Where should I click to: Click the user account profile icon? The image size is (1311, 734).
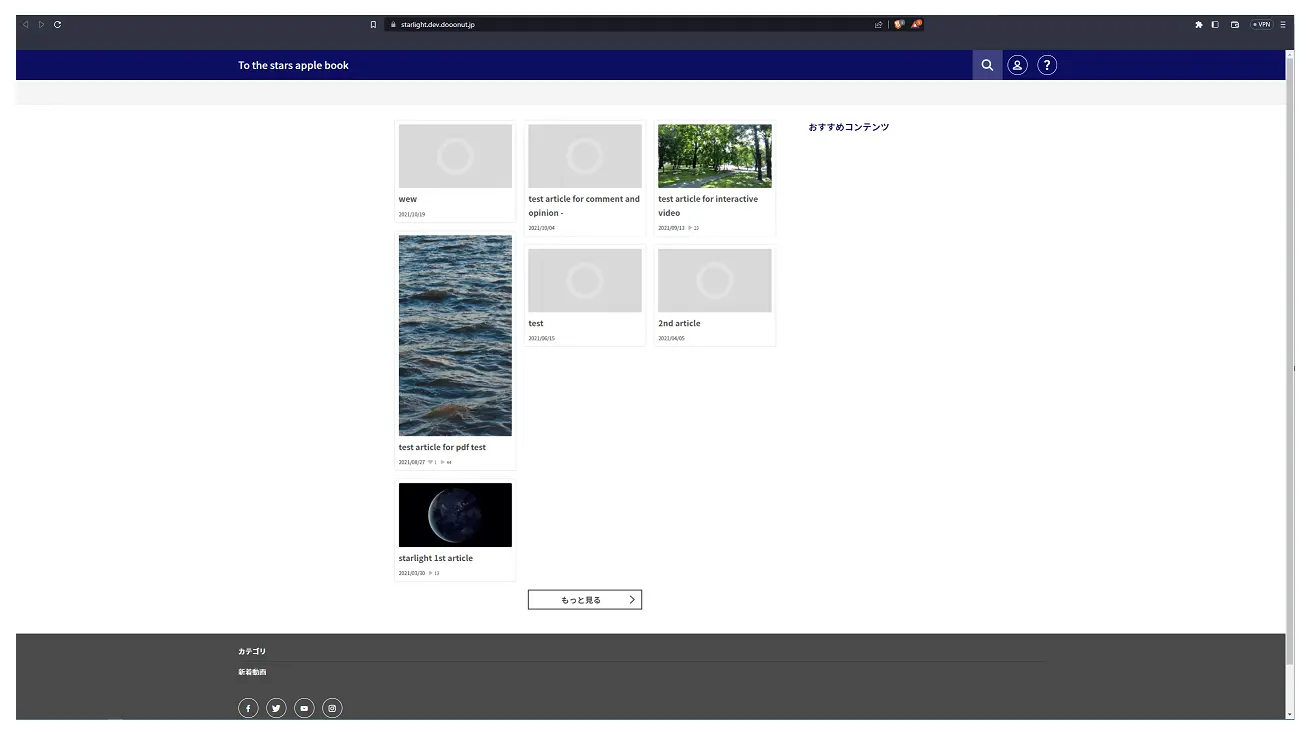coord(1017,65)
